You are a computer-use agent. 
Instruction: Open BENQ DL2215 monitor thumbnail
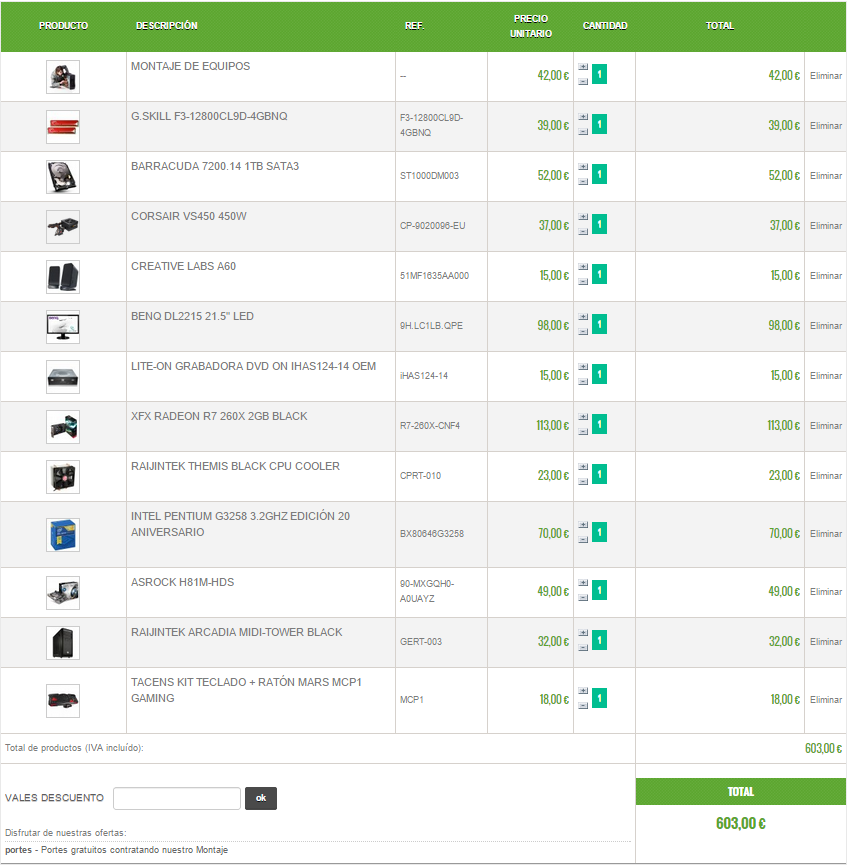click(x=63, y=327)
